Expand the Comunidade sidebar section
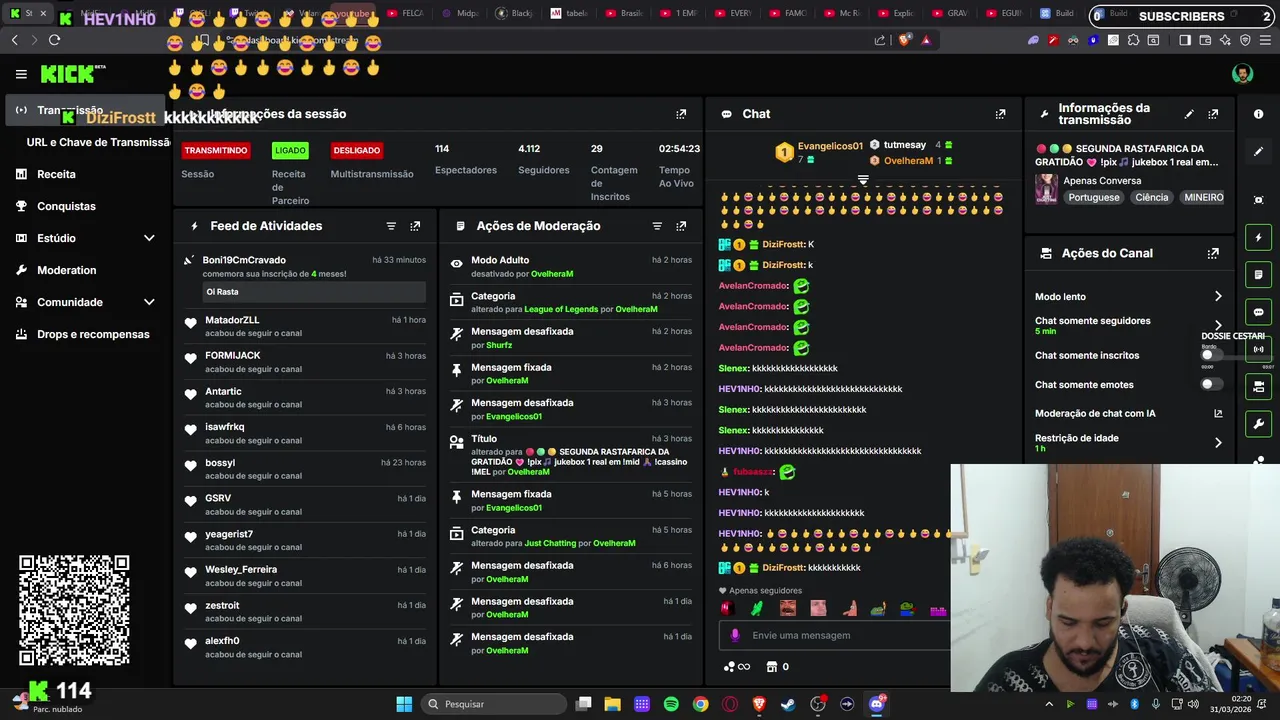Viewport: 1280px width, 720px height. pos(149,302)
